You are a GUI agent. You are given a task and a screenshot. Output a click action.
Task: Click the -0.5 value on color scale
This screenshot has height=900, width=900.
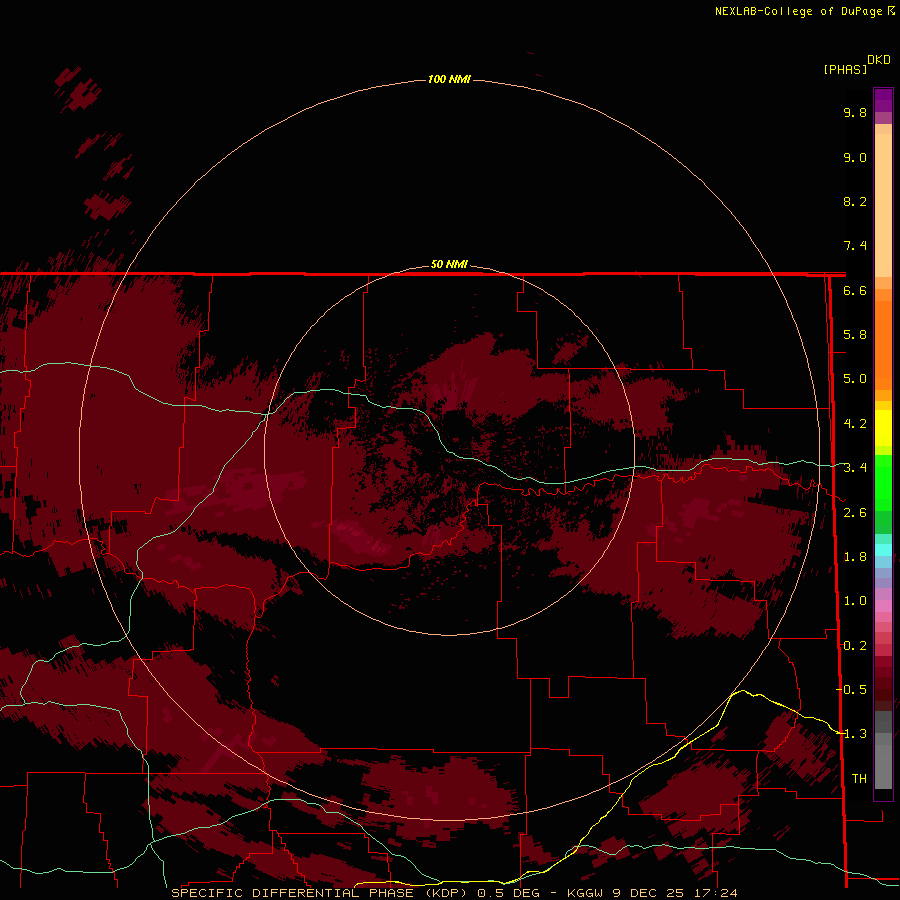[x=851, y=690]
